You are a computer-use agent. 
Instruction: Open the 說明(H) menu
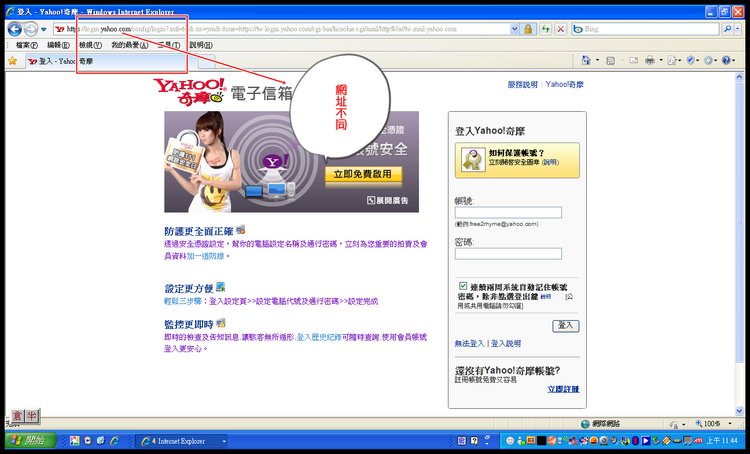[x=200, y=45]
